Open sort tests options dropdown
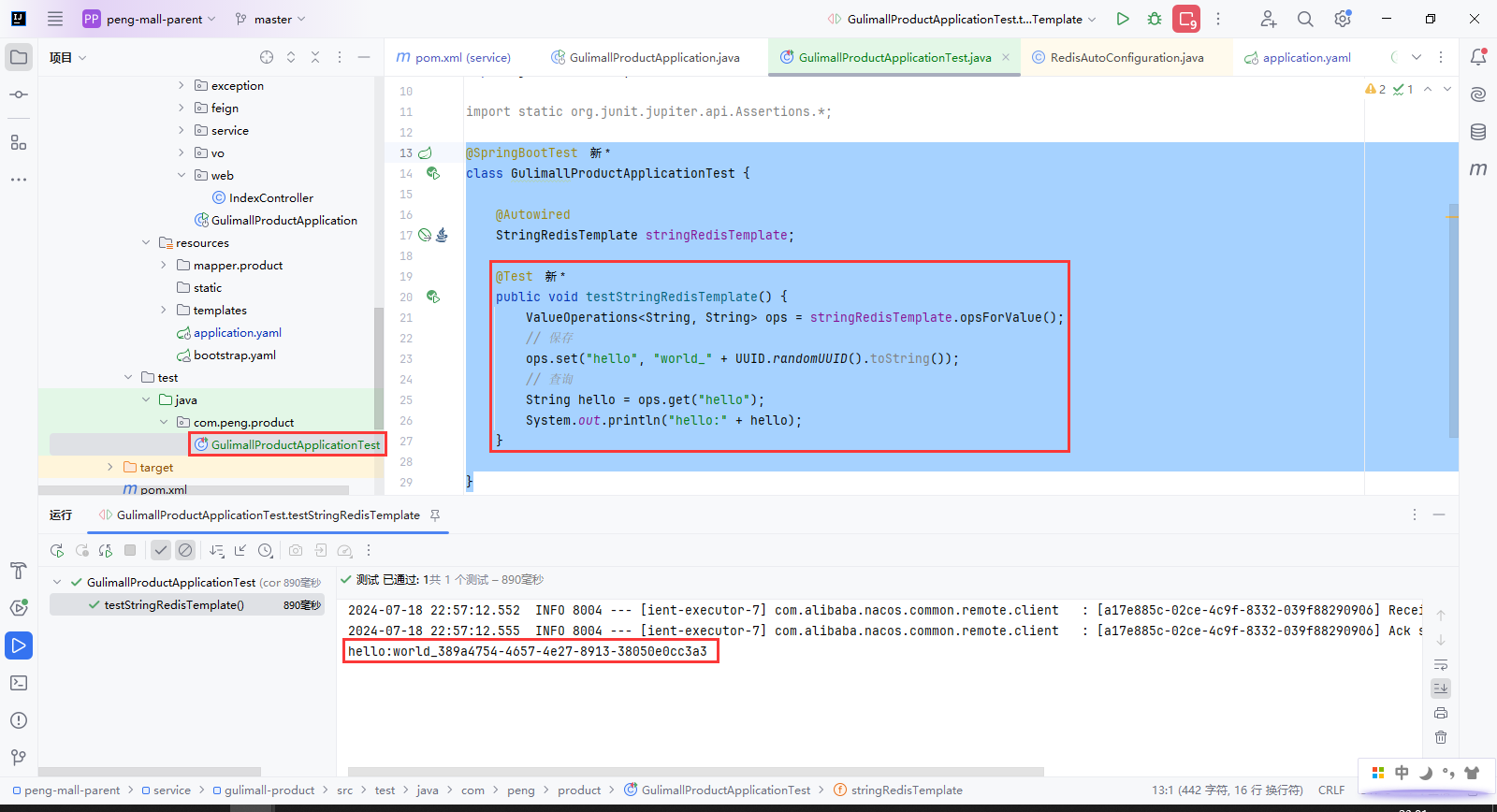Viewport: 1497px width, 812px height. [x=217, y=551]
